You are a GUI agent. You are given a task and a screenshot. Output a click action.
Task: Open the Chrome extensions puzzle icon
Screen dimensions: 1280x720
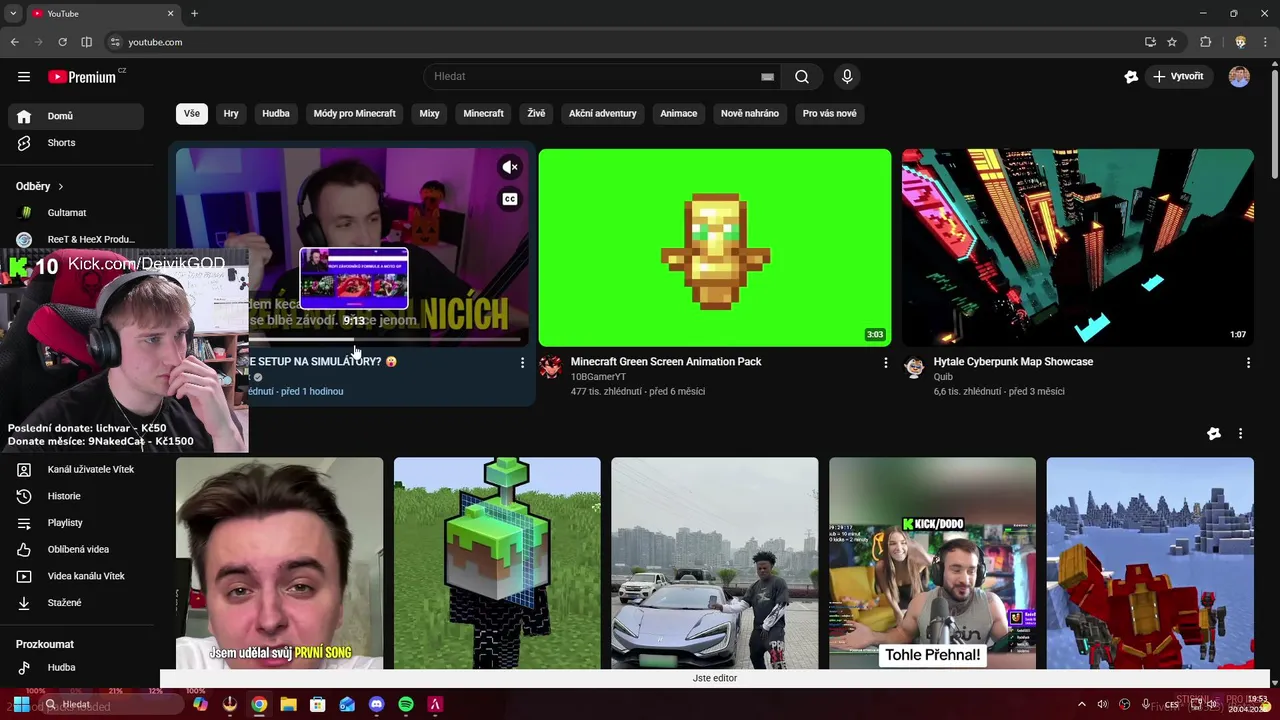tap(1206, 42)
